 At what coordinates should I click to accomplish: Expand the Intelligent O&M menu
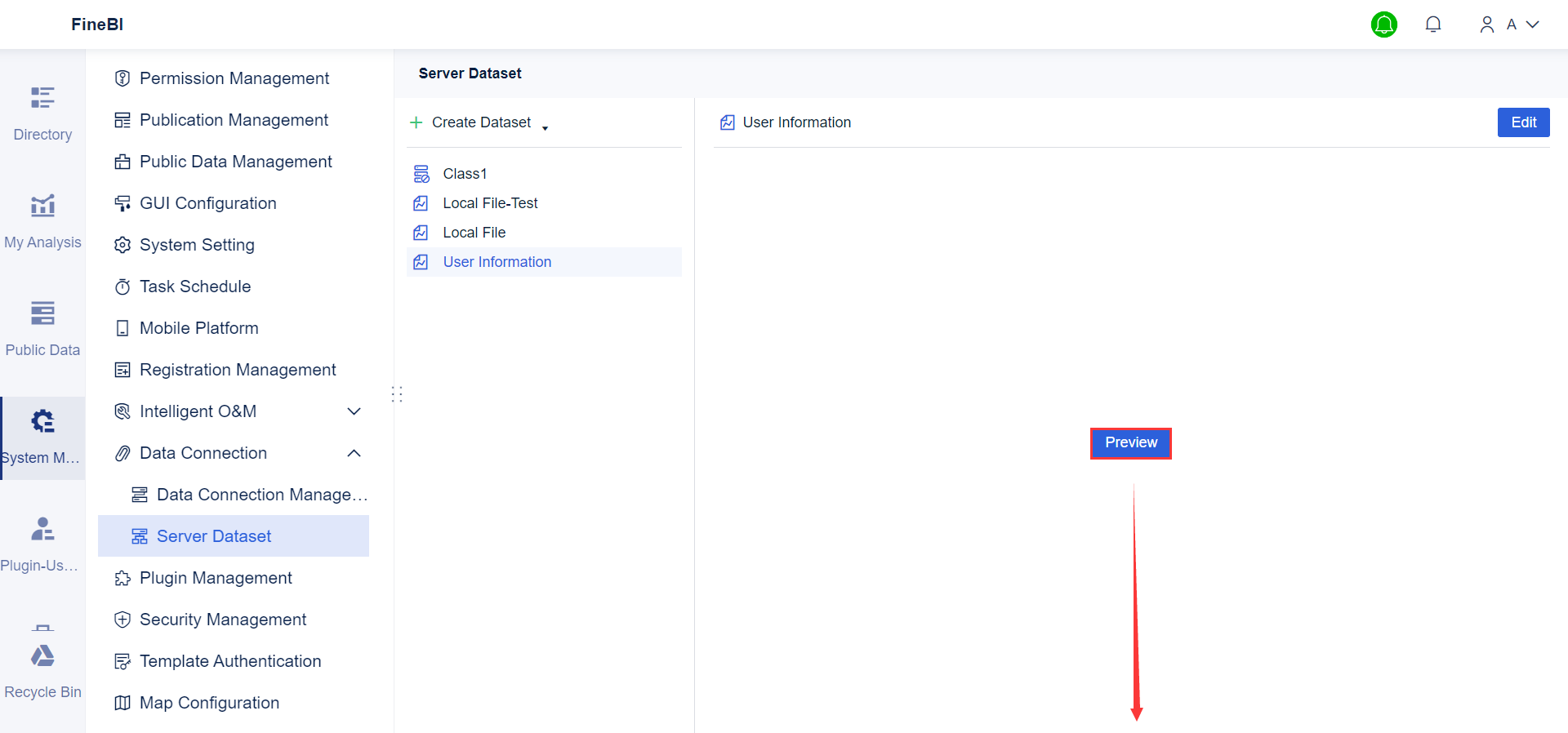pos(354,411)
